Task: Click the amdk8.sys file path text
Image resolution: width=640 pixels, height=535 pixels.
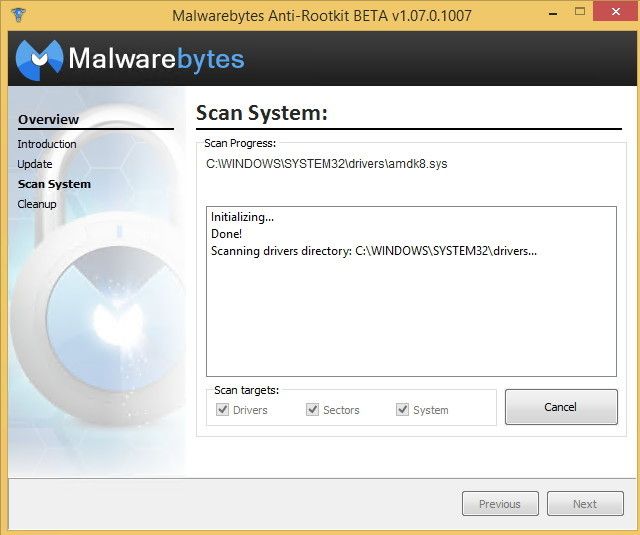Action: [x=327, y=164]
